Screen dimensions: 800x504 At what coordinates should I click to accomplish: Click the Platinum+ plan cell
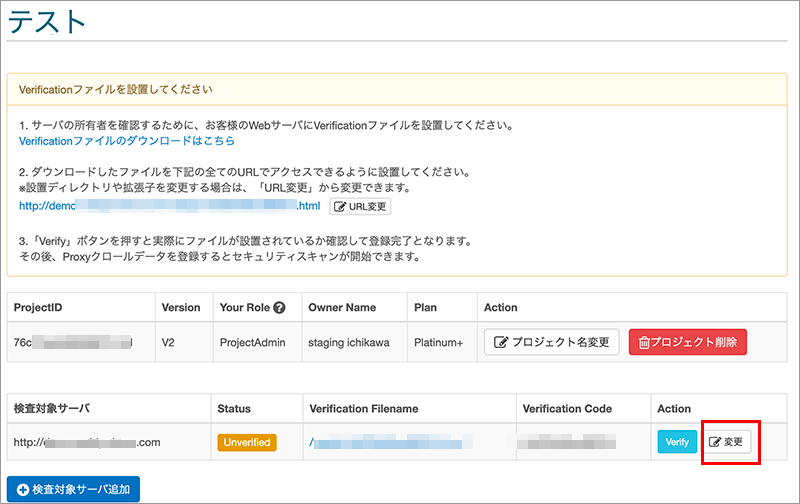440,342
